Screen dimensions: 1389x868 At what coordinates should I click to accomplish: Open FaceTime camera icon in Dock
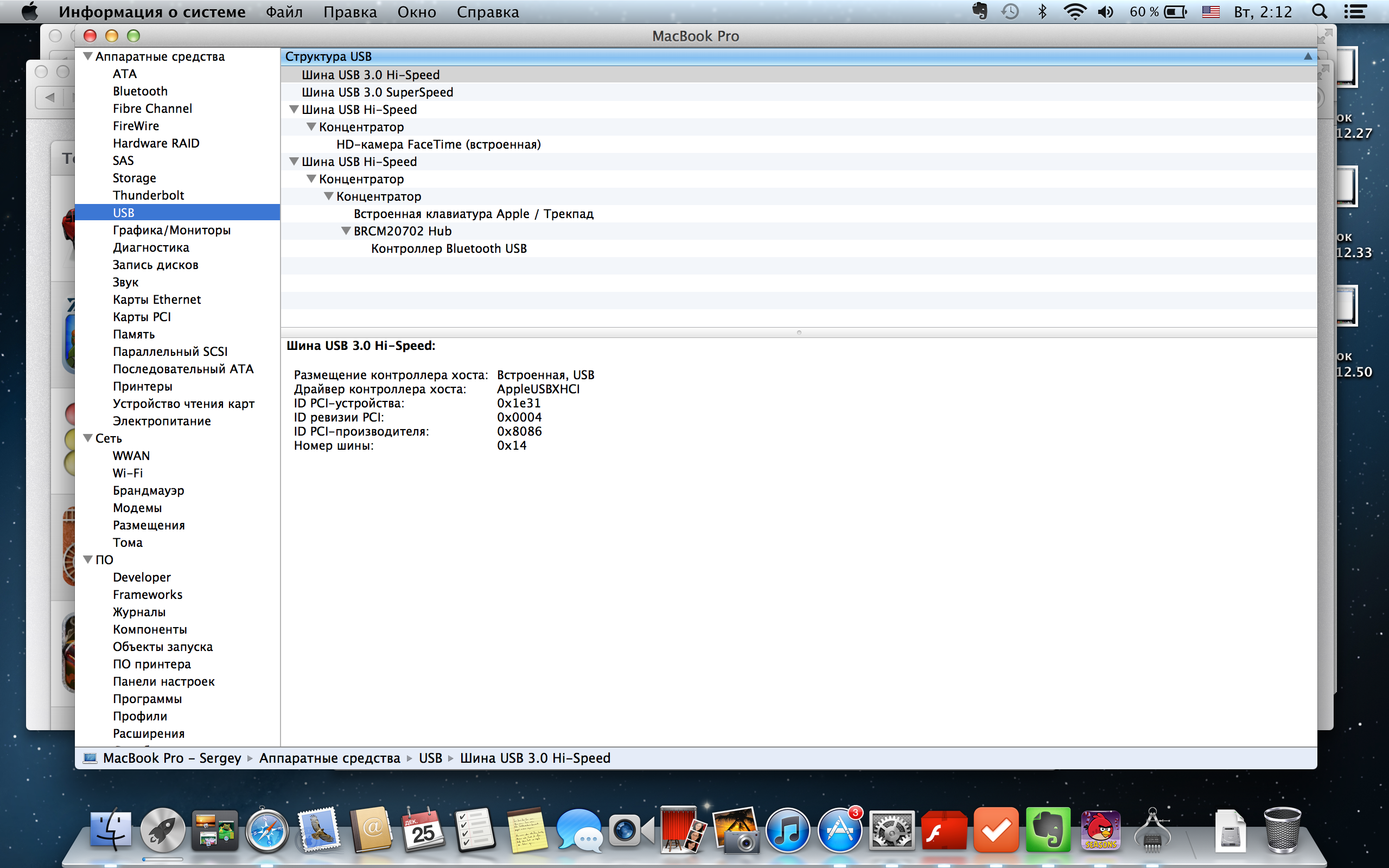[x=632, y=830]
